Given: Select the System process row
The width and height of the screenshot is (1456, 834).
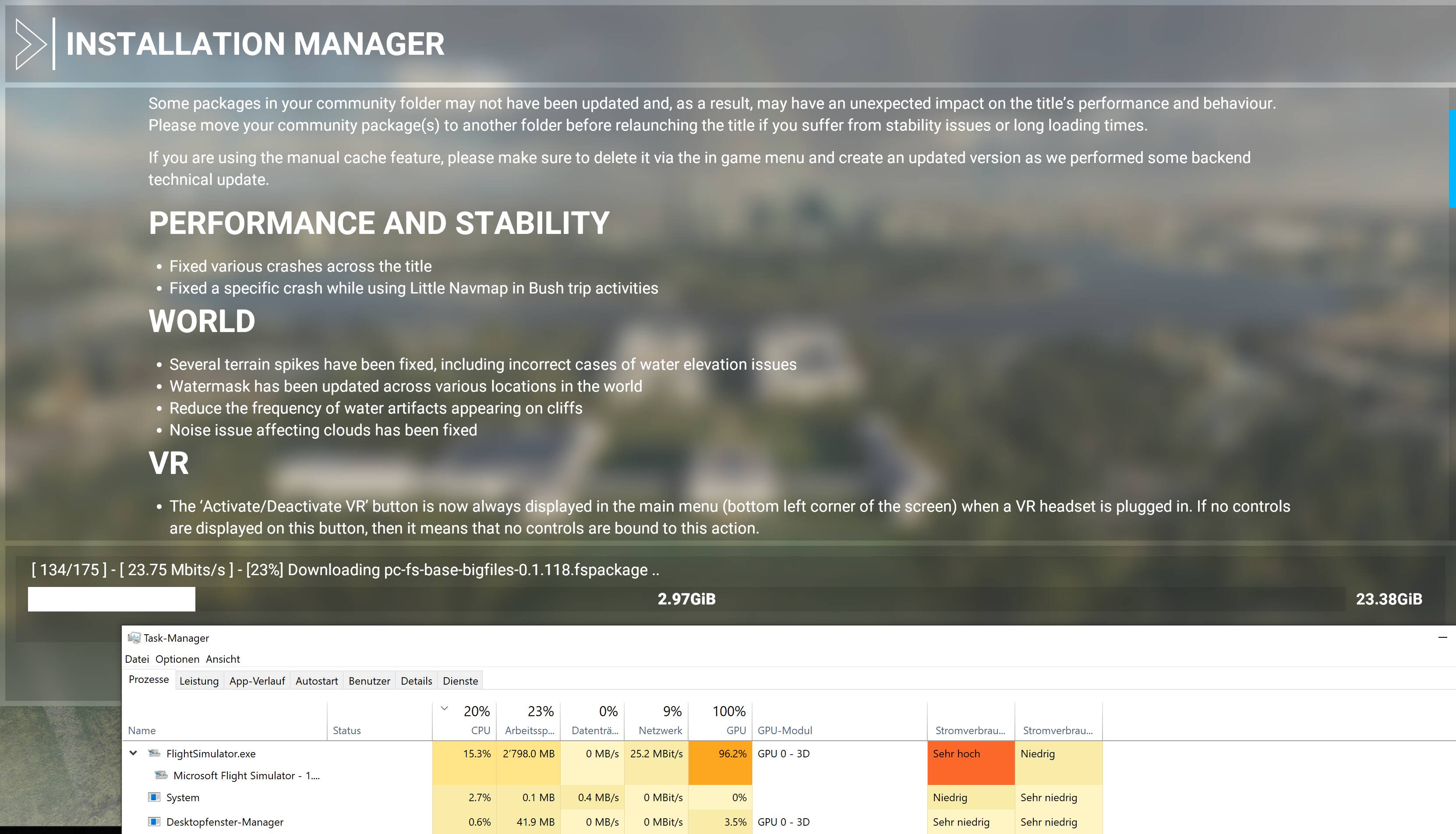Looking at the screenshot, I should click(x=613, y=797).
